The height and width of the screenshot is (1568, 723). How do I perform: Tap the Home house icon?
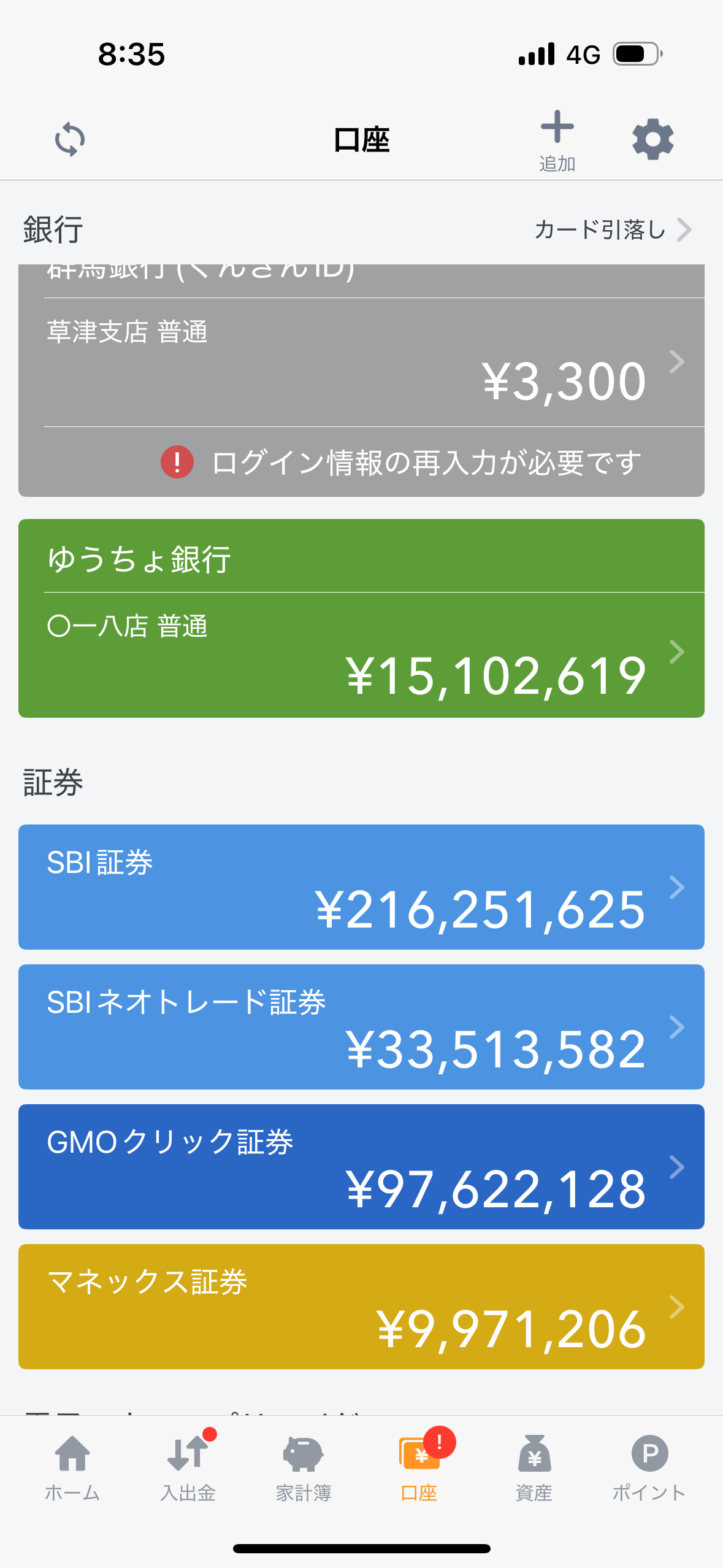(x=72, y=1454)
